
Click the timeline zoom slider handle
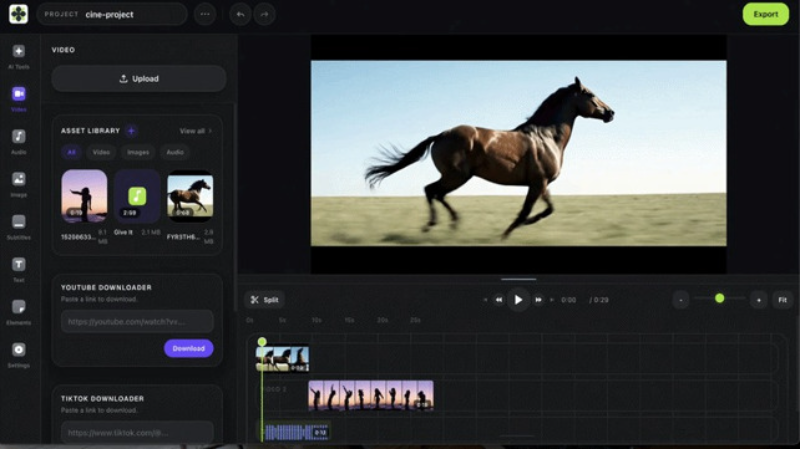click(719, 298)
